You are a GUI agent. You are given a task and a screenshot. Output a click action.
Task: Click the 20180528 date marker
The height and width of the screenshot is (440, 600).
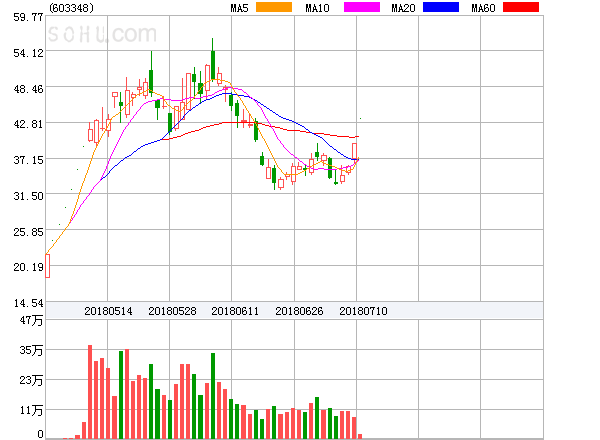coord(171,312)
